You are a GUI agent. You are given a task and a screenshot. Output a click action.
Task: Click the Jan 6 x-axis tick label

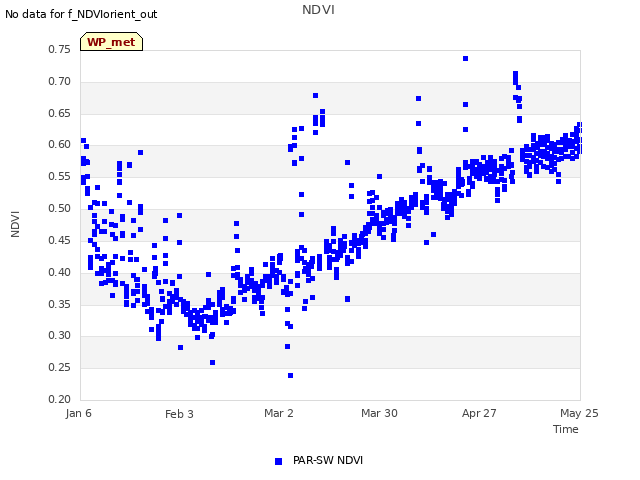[78, 413]
